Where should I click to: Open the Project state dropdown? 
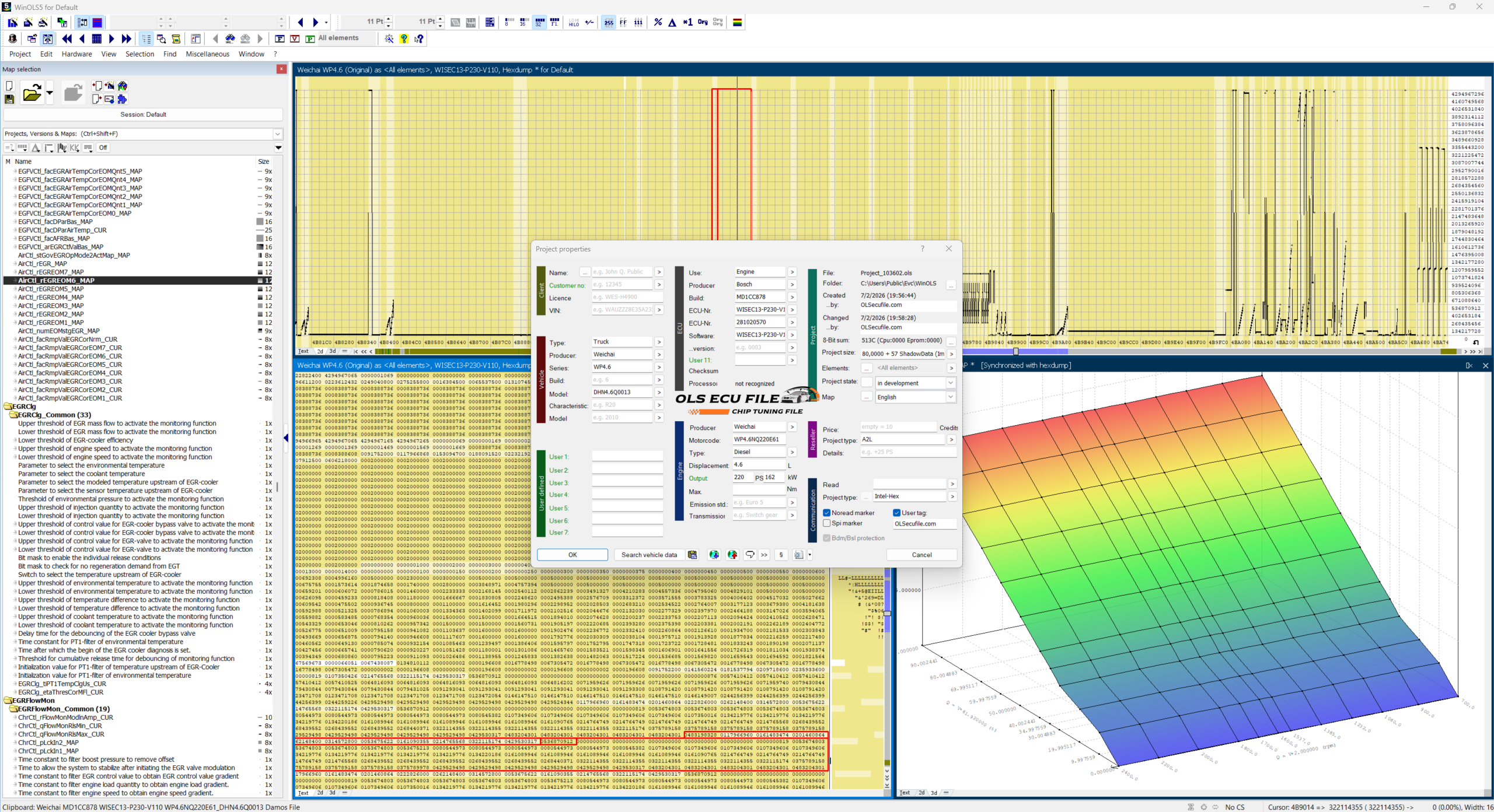951,383
